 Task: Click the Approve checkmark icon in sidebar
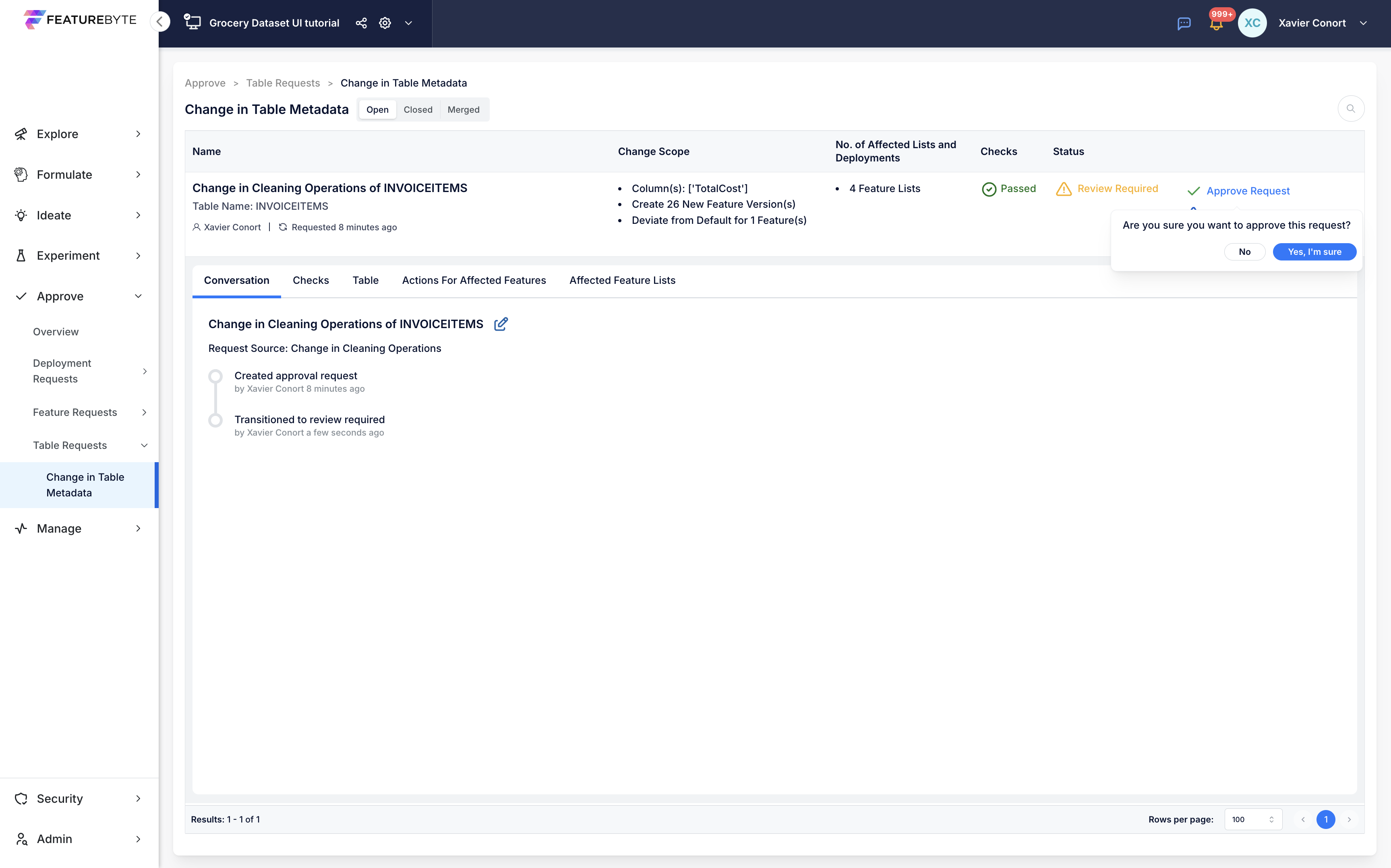coord(21,296)
